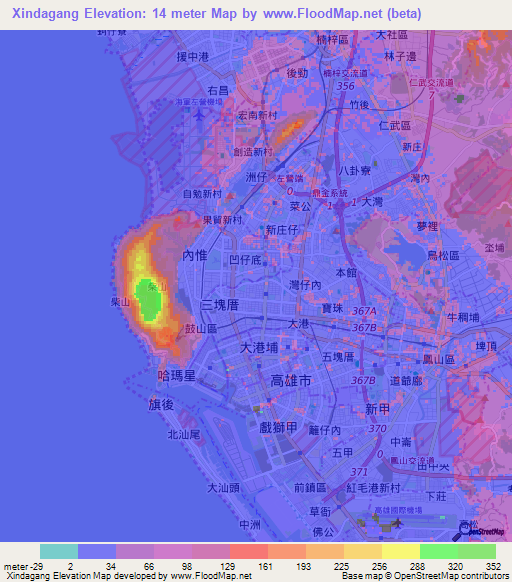This screenshot has height=582, width=512.
Task: Click the 楠梓區 district label
Action: tap(332, 40)
